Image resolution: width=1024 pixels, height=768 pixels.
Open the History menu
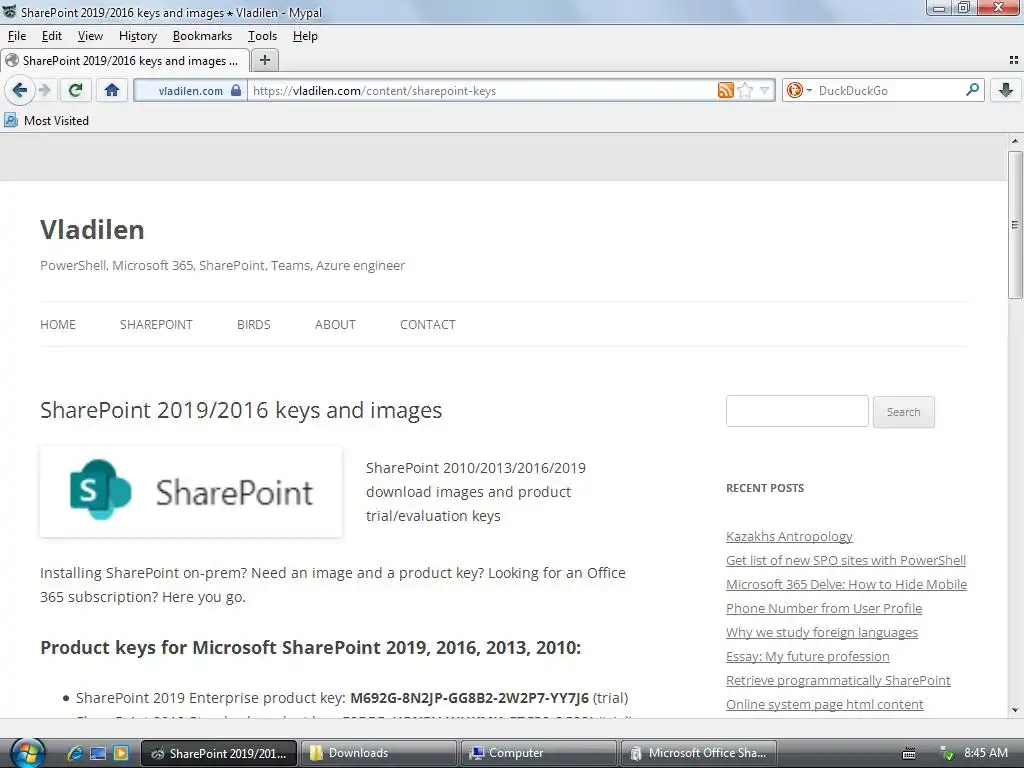(x=138, y=36)
